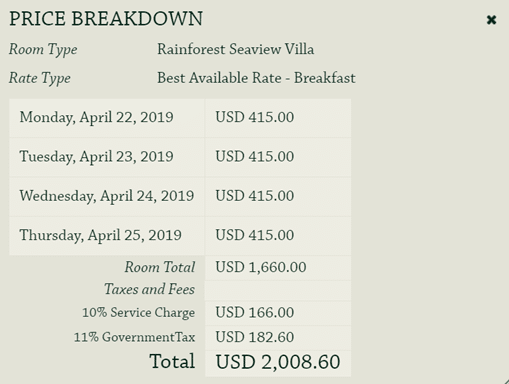Select the Wednesday, April 24, 2019 date cell
The image size is (509, 384).
107,196
